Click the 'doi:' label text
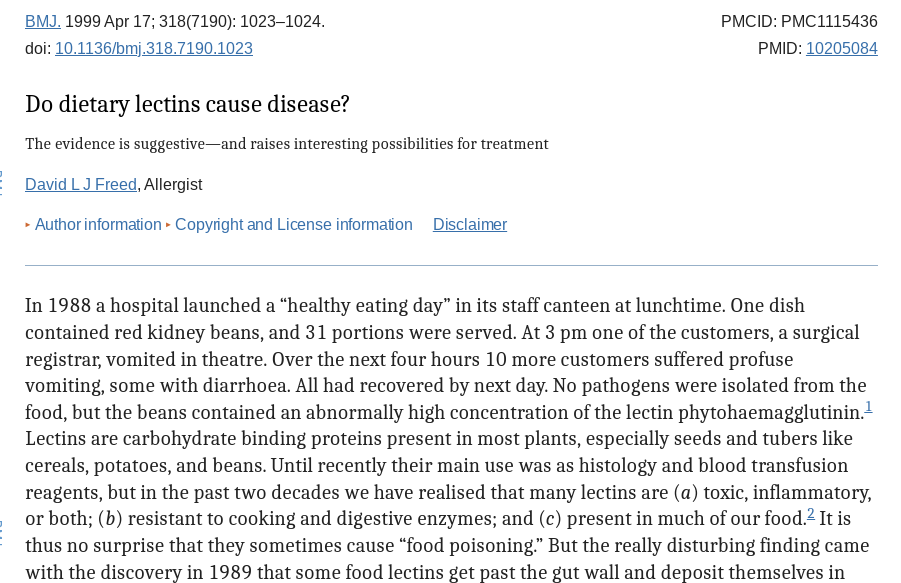The height and width of the screenshot is (583, 901). (x=38, y=49)
